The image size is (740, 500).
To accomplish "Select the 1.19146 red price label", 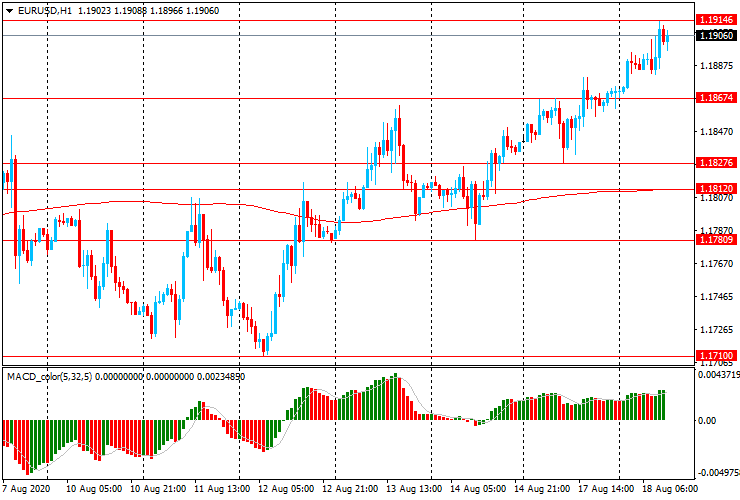I will coord(716,20).
